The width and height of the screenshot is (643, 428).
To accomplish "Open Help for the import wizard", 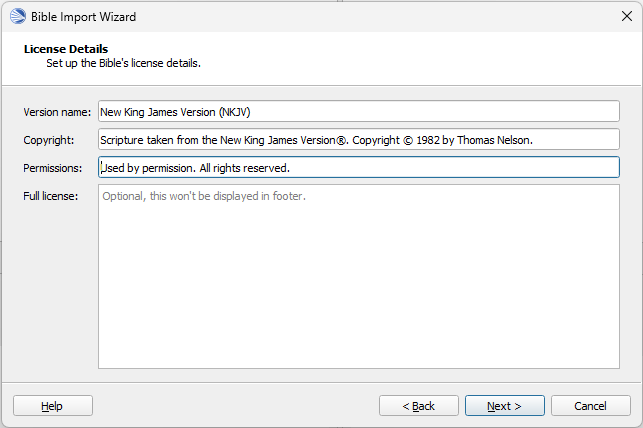I will click(53, 406).
